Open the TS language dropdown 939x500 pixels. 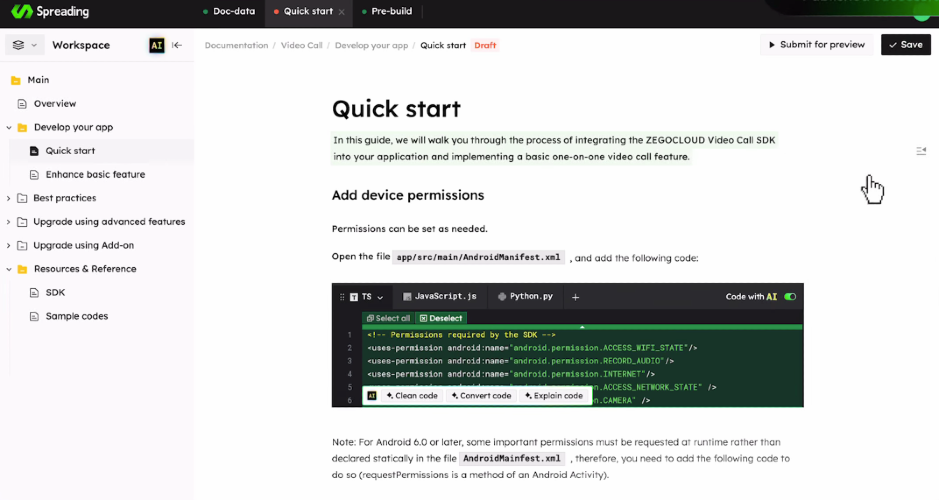[x=366, y=297]
